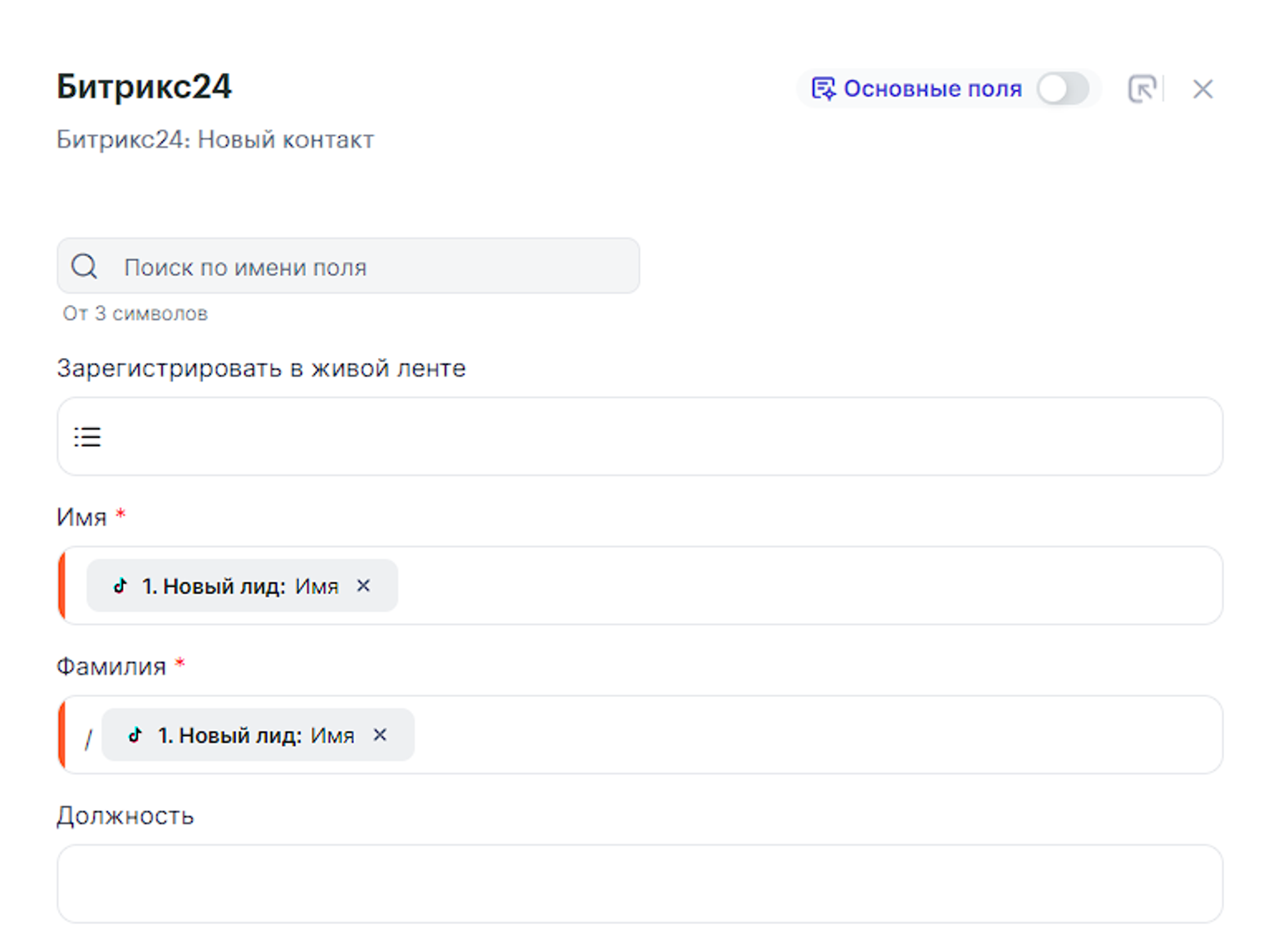
Task: Click the Основные поля label
Action: [x=932, y=89]
